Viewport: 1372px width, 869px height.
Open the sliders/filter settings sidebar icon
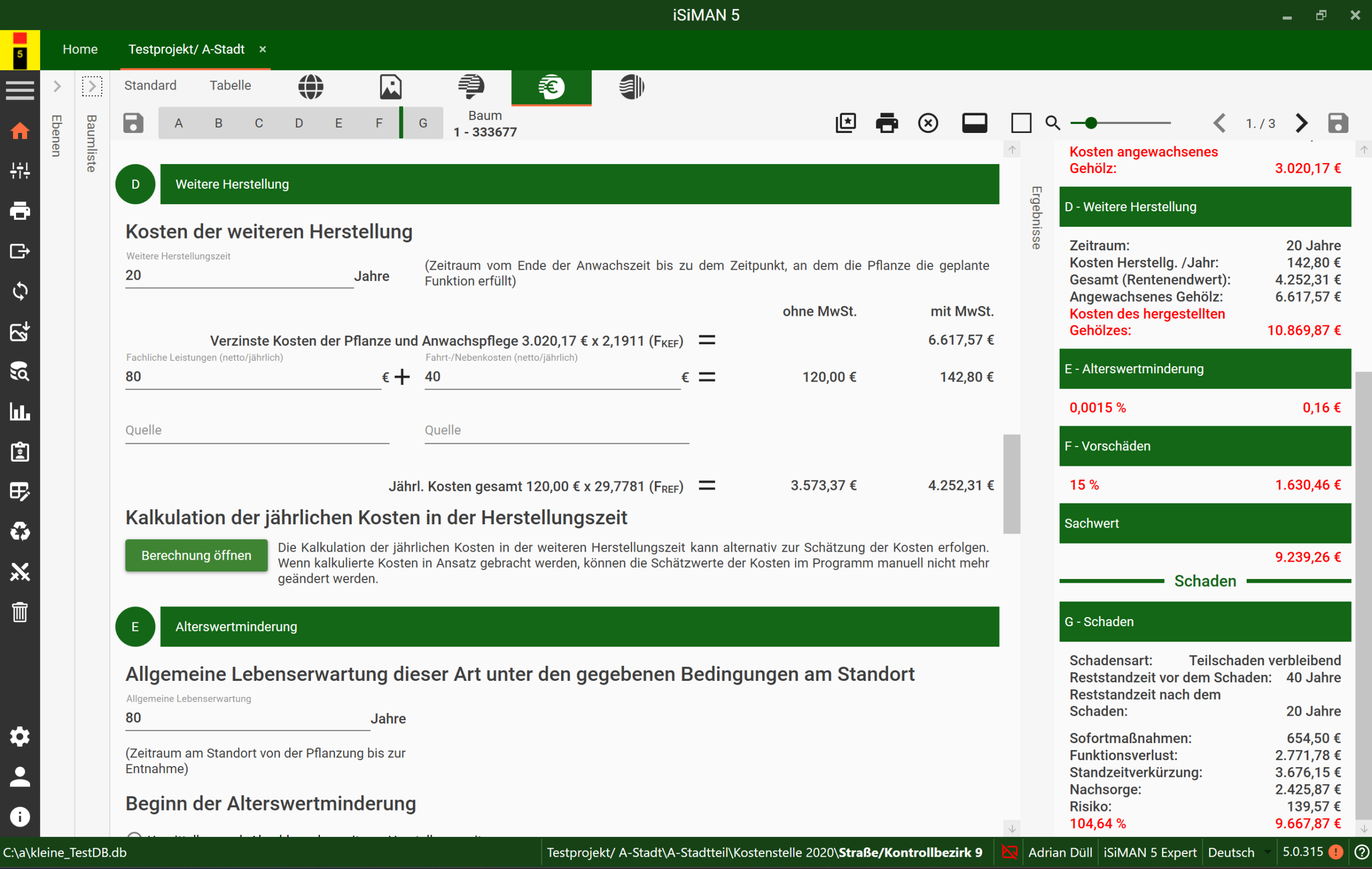tap(20, 170)
